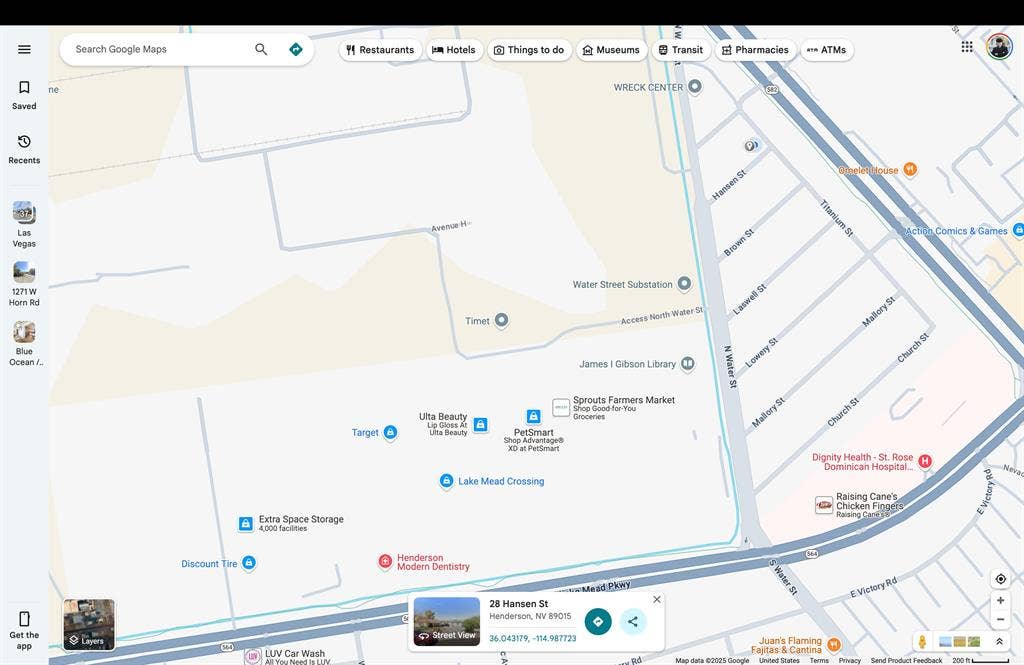Click the search magnifier icon
This screenshot has width=1024, height=665.
[x=261, y=50]
